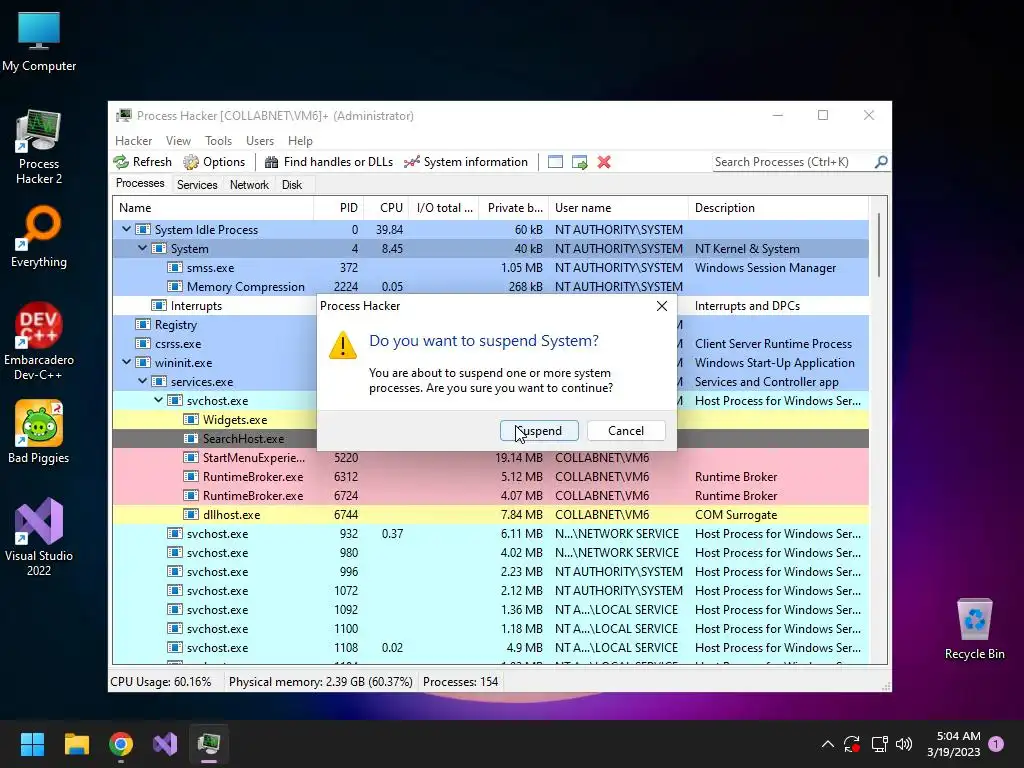Open the clock and date flyout

[953, 744]
